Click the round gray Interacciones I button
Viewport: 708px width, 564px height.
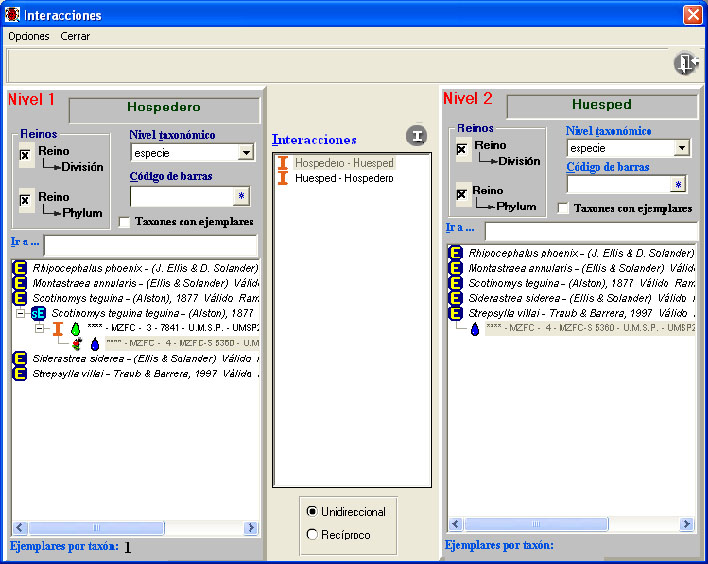click(x=416, y=135)
